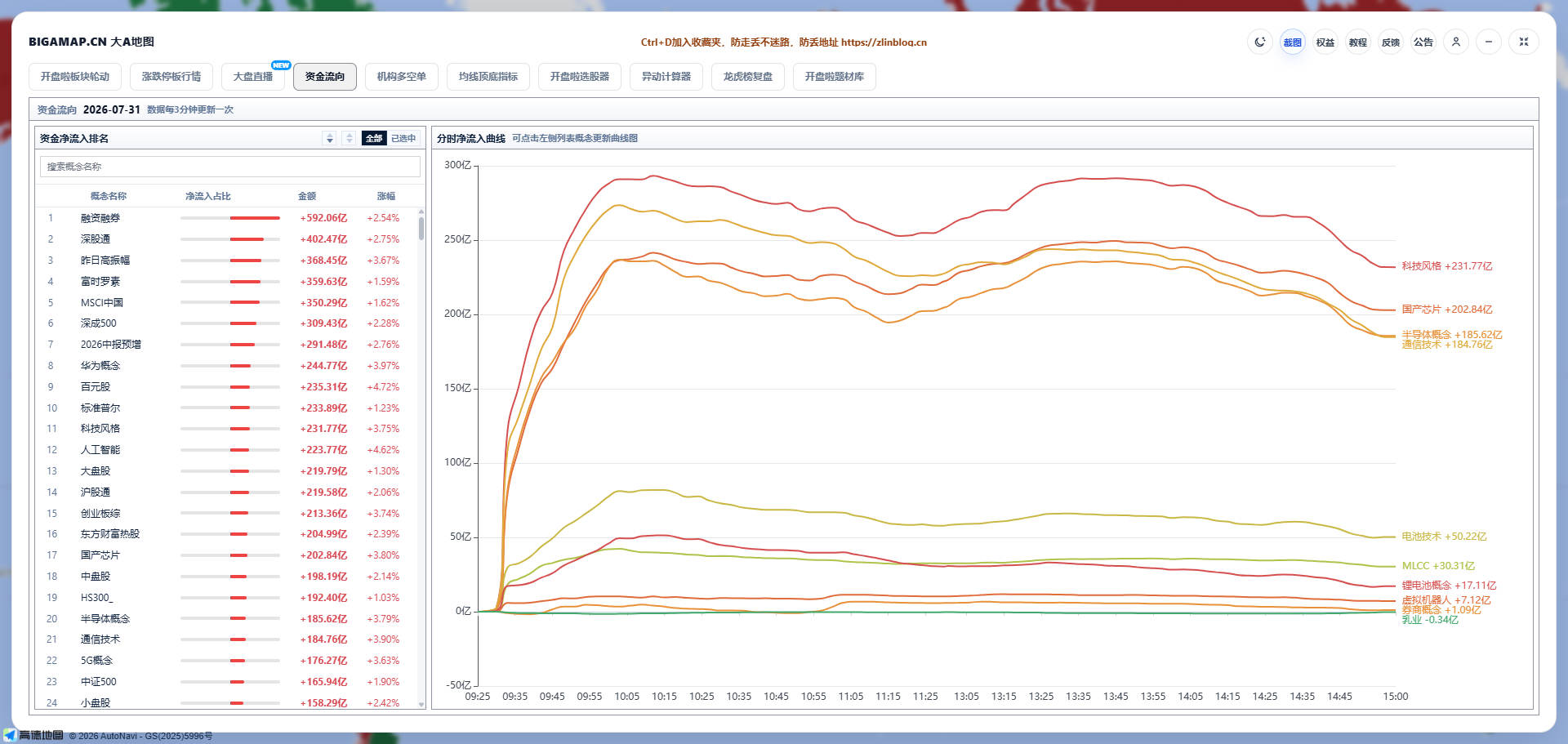Click the 2026-07-31 date text
The width and height of the screenshot is (1568, 744).
(x=112, y=109)
